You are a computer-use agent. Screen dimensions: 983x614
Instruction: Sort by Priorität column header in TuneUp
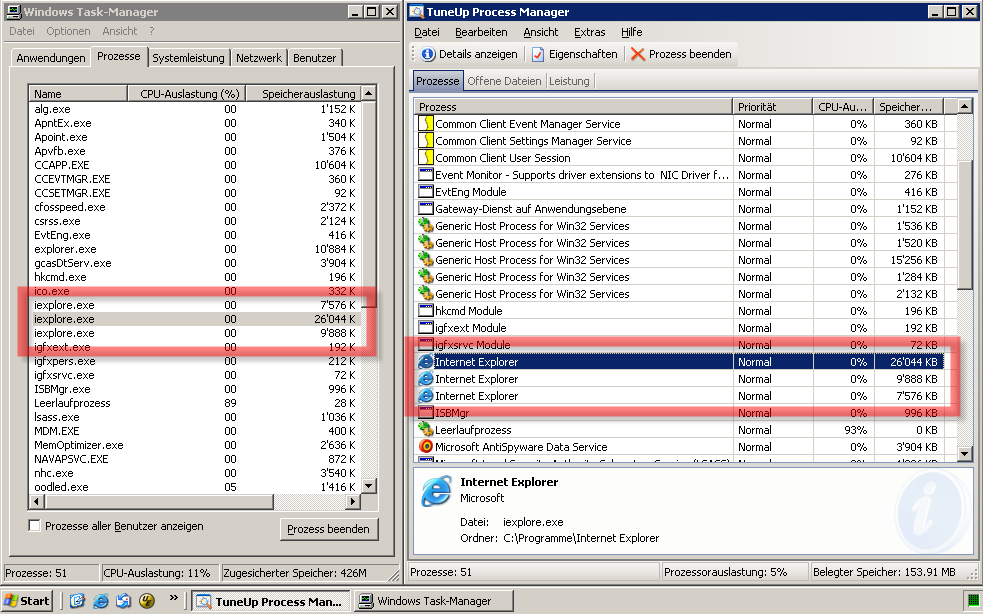click(x=772, y=107)
